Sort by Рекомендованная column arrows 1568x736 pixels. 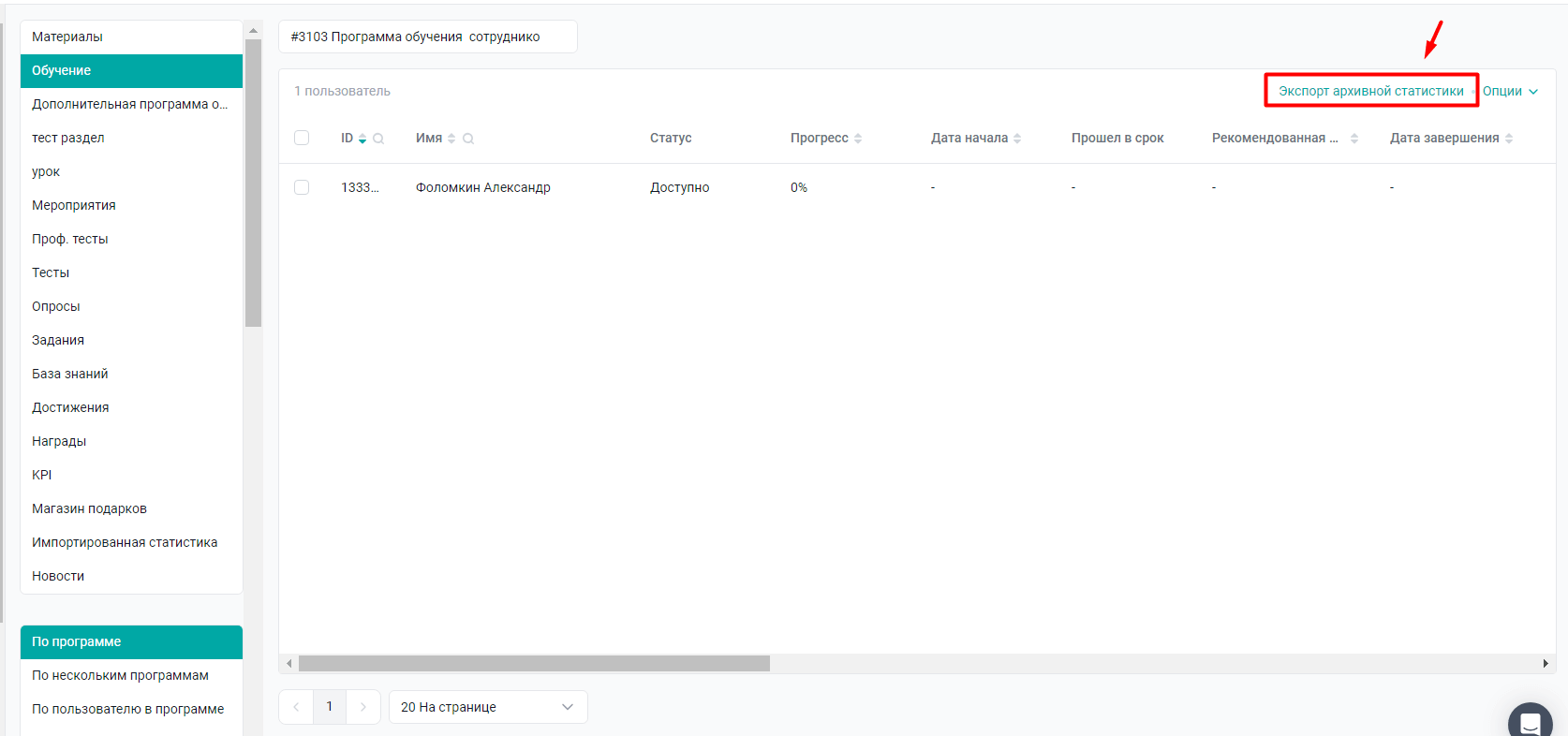(x=1354, y=139)
